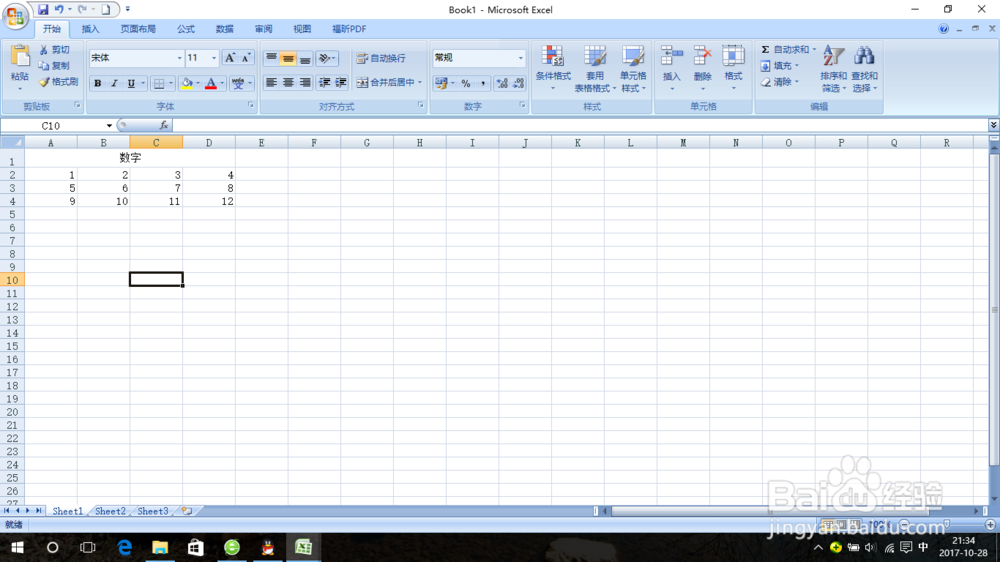Open borders dropdown arrow

pyautogui.click(x=170, y=84)
